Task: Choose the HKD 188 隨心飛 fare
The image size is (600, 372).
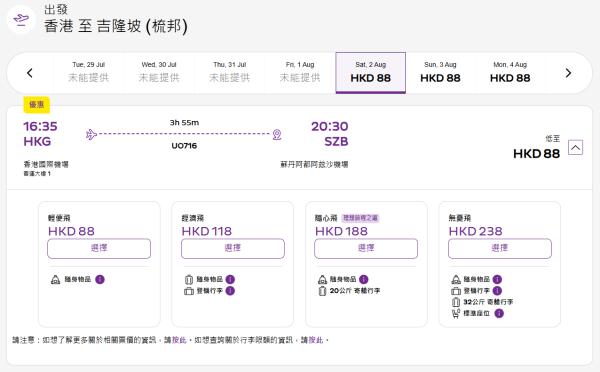Action: coord(366,248)
